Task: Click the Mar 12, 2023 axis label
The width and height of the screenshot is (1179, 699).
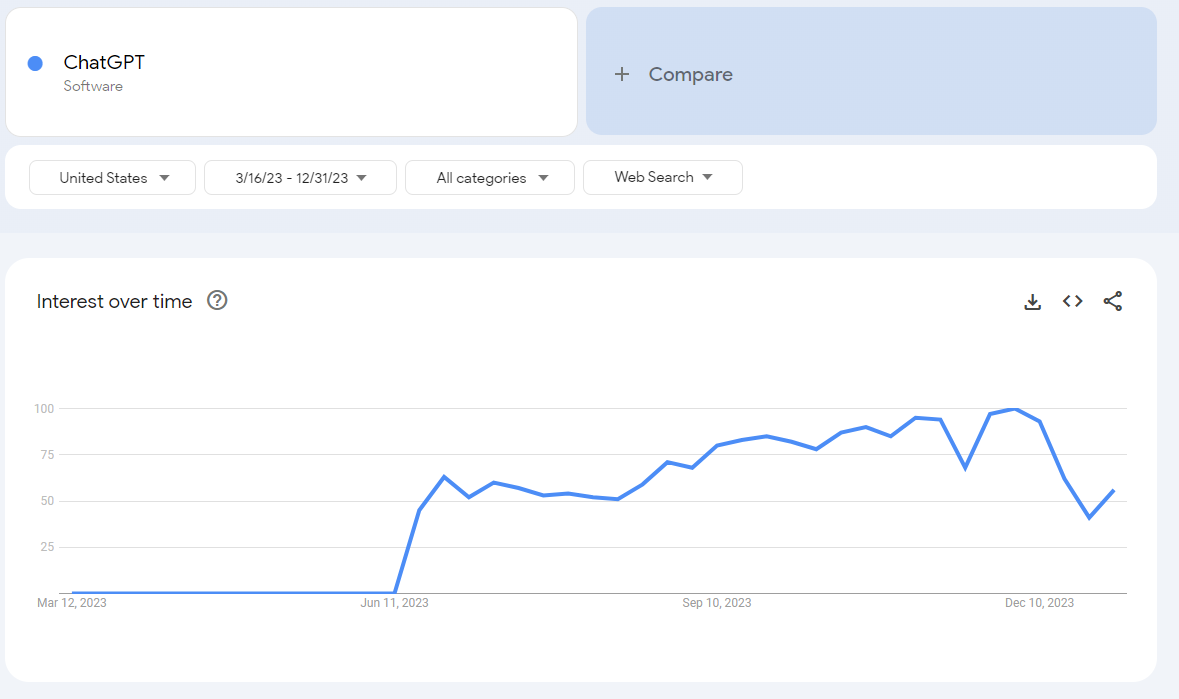Action: [72, 603]
